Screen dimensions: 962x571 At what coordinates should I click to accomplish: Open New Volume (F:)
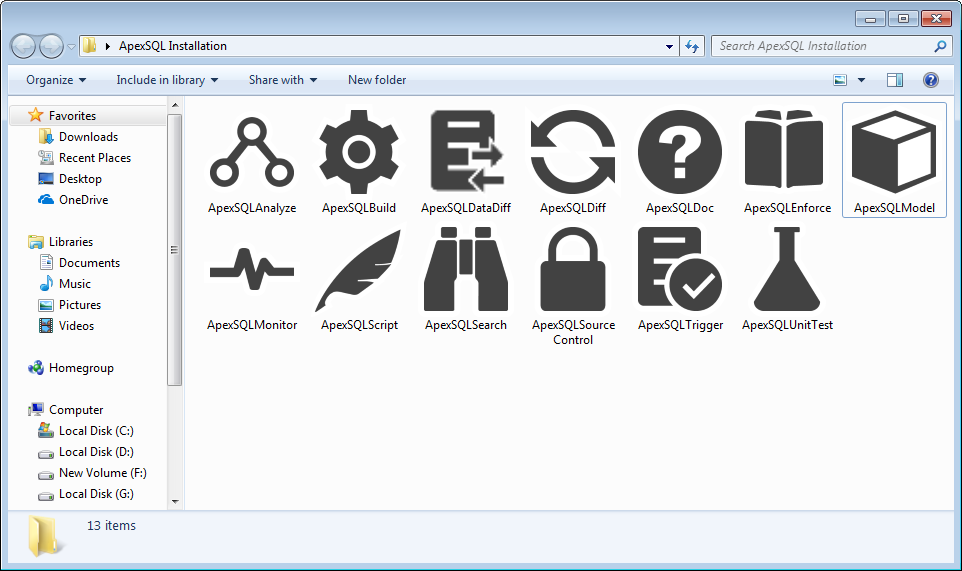click(x=102, y=473)
